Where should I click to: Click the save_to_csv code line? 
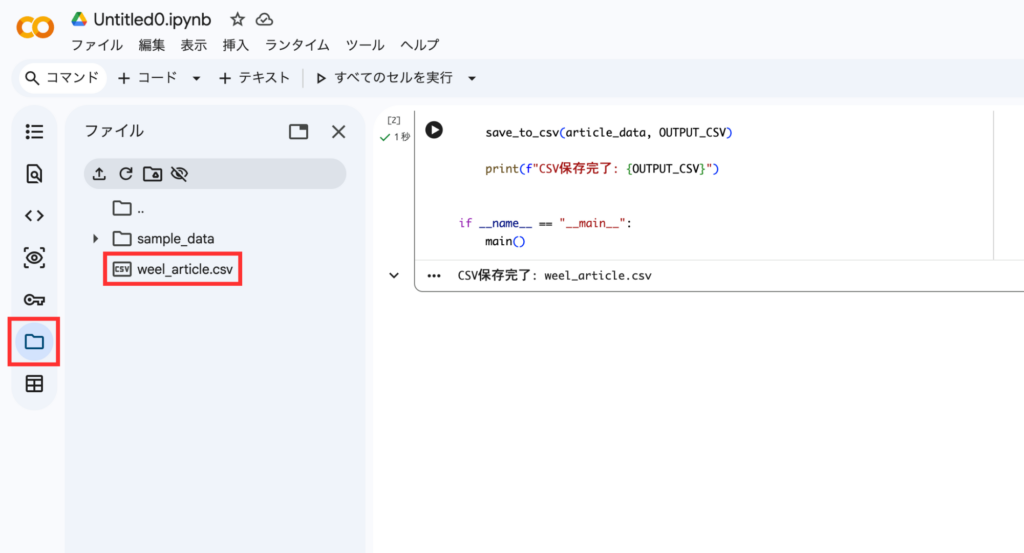click(609, 133)
